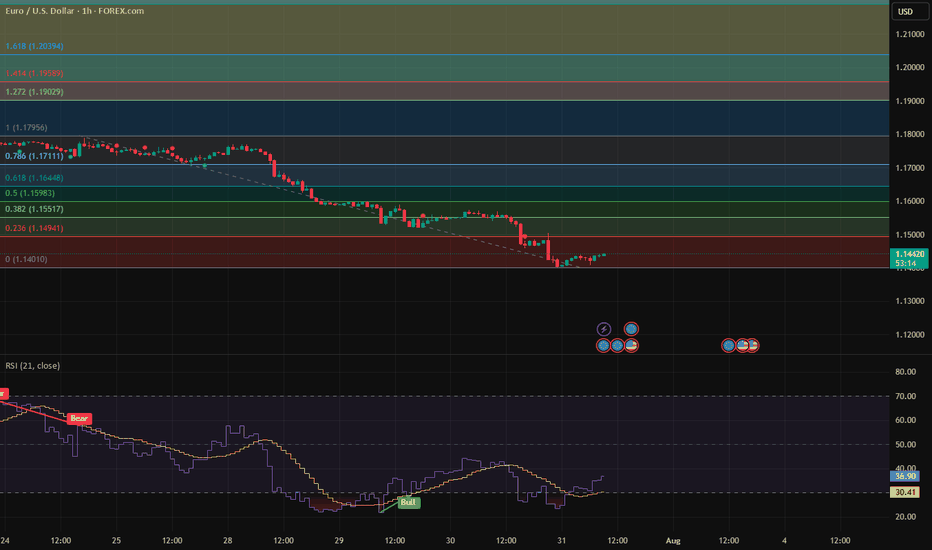Select the Fibonacci 1.272 (1.19029) label
This screenshot has width=932, height=550.
[x=34, y=92]
